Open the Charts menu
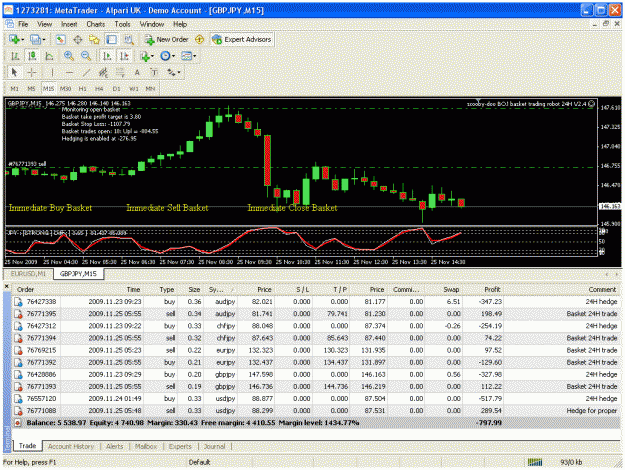This screenshot has width=625, height=470. 96,24
